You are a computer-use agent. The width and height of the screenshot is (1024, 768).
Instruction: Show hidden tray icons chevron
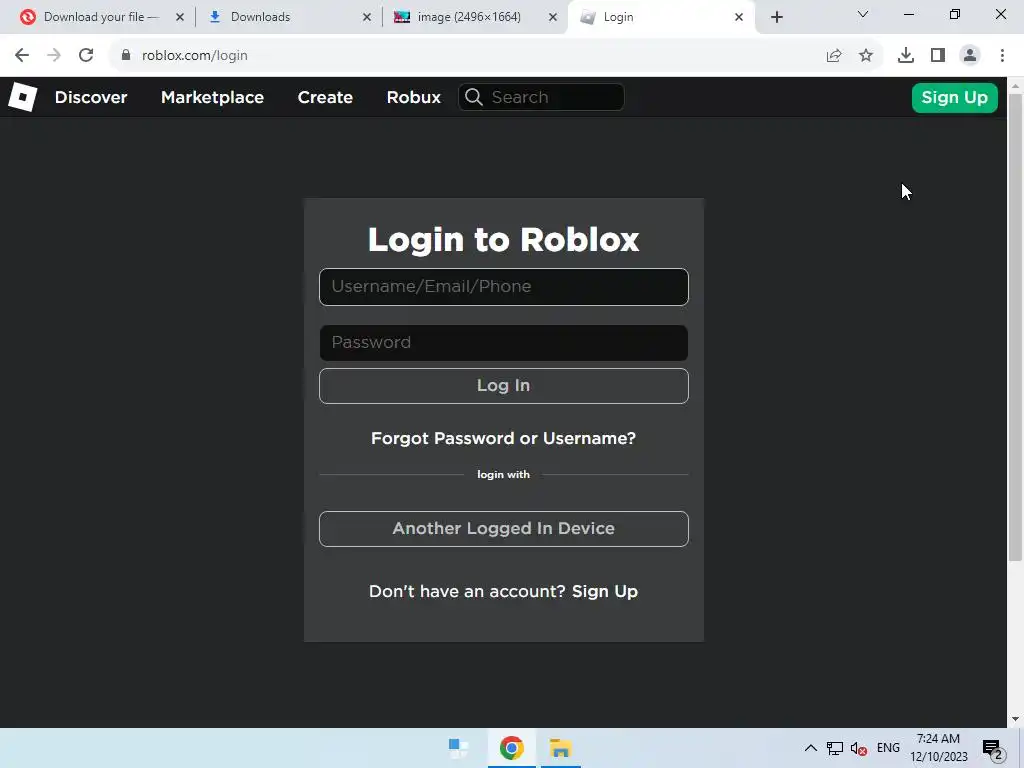[810, 748]
